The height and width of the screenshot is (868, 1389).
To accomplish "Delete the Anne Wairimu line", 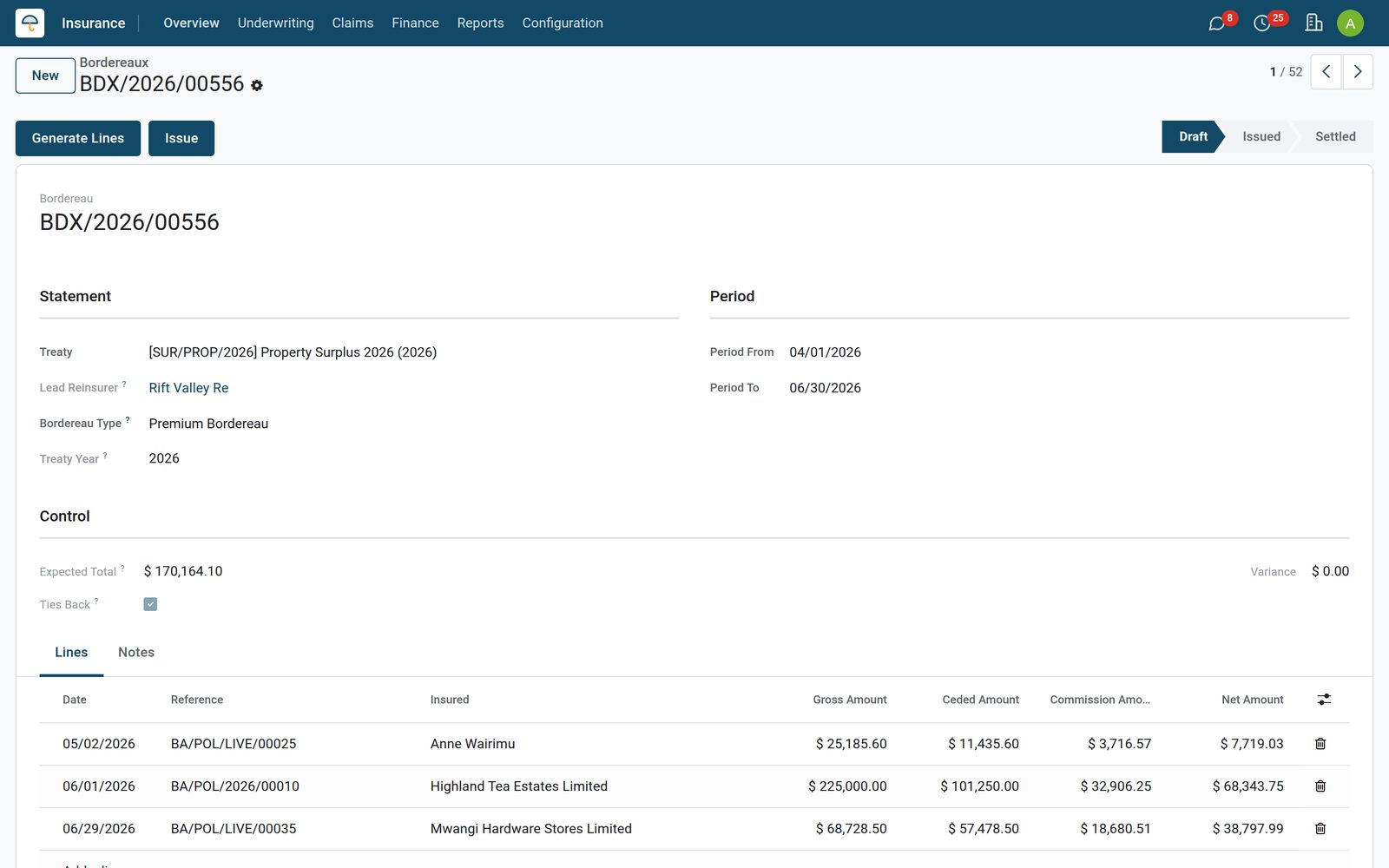I will [x=1320, y=744].
